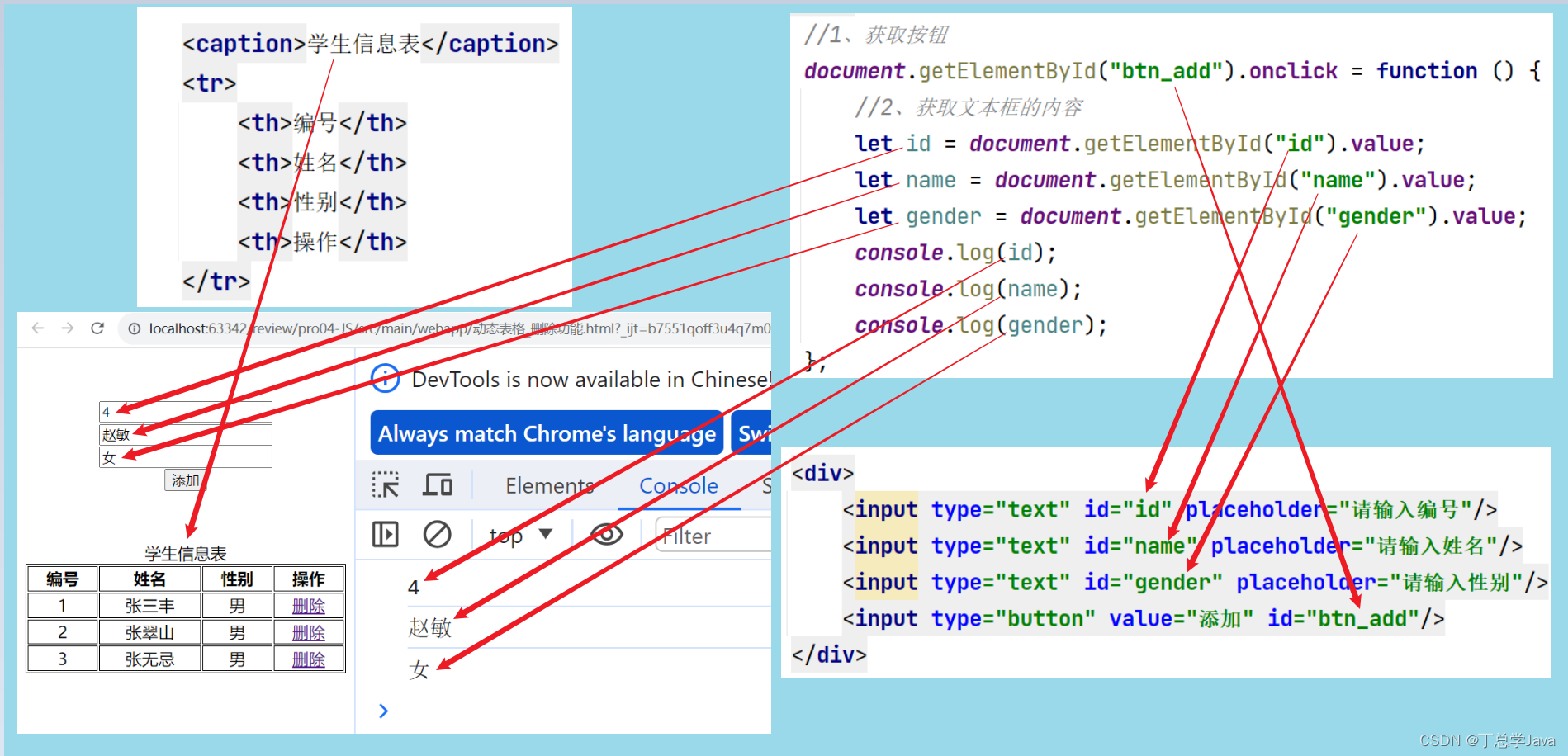Click the 张无忌 name cell

(x=150, y=659)
